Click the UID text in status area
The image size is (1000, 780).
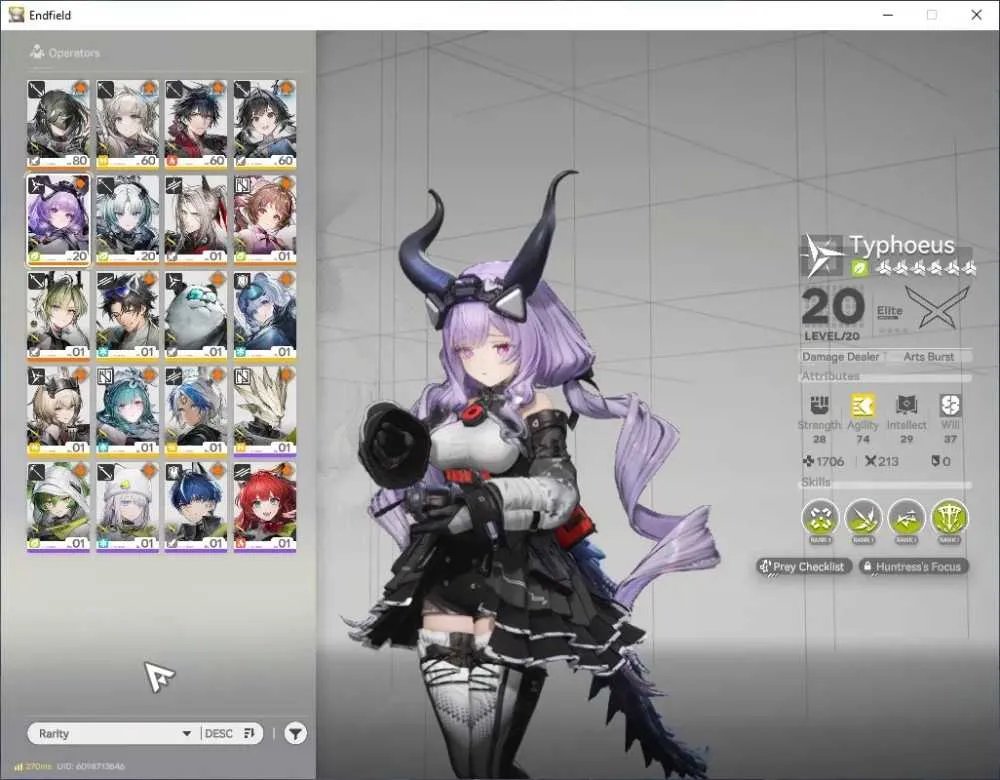click(91, 766)
